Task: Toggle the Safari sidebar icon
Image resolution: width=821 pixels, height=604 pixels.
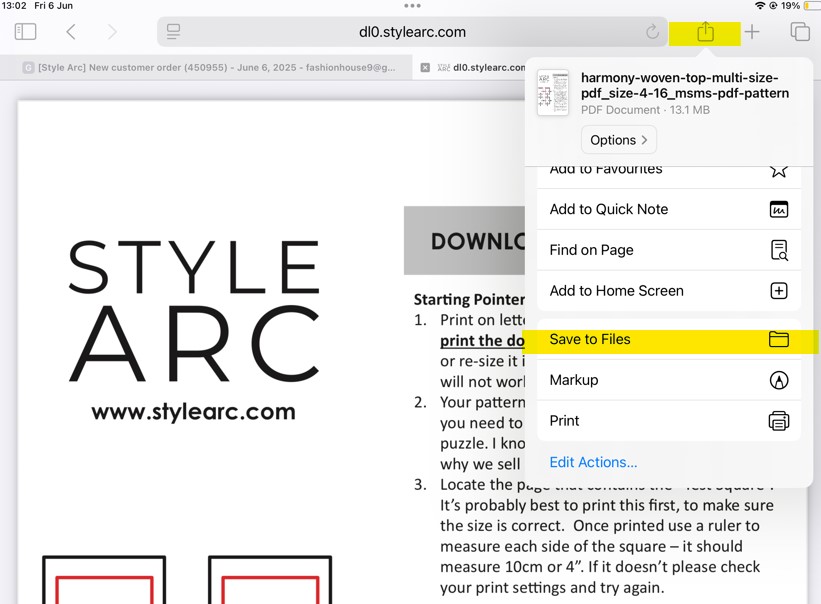Action: (x=25, y=32)
